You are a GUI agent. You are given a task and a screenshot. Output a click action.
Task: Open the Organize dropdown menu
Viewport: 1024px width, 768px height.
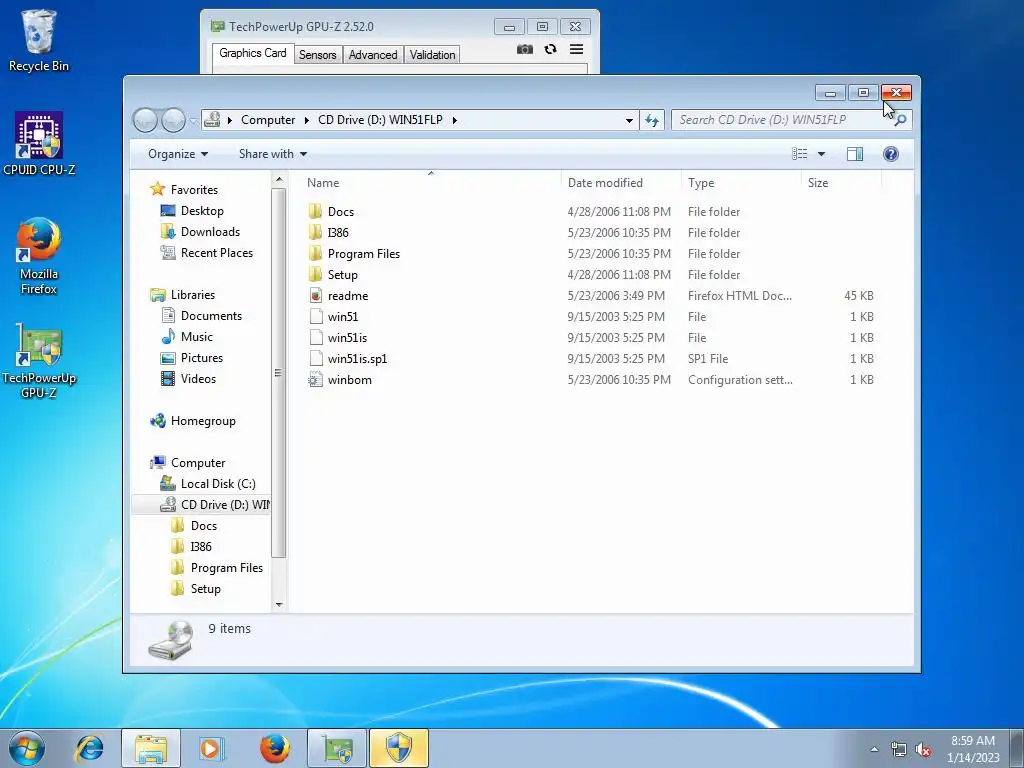point(178,154)
